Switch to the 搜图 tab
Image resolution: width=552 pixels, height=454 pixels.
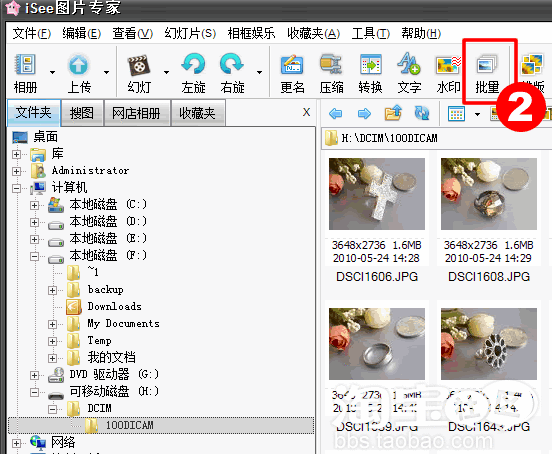point(82,113)
